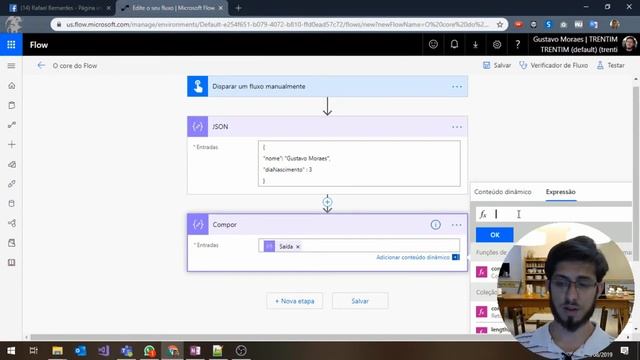Open File Explorer from taskbar

(57, 351)
